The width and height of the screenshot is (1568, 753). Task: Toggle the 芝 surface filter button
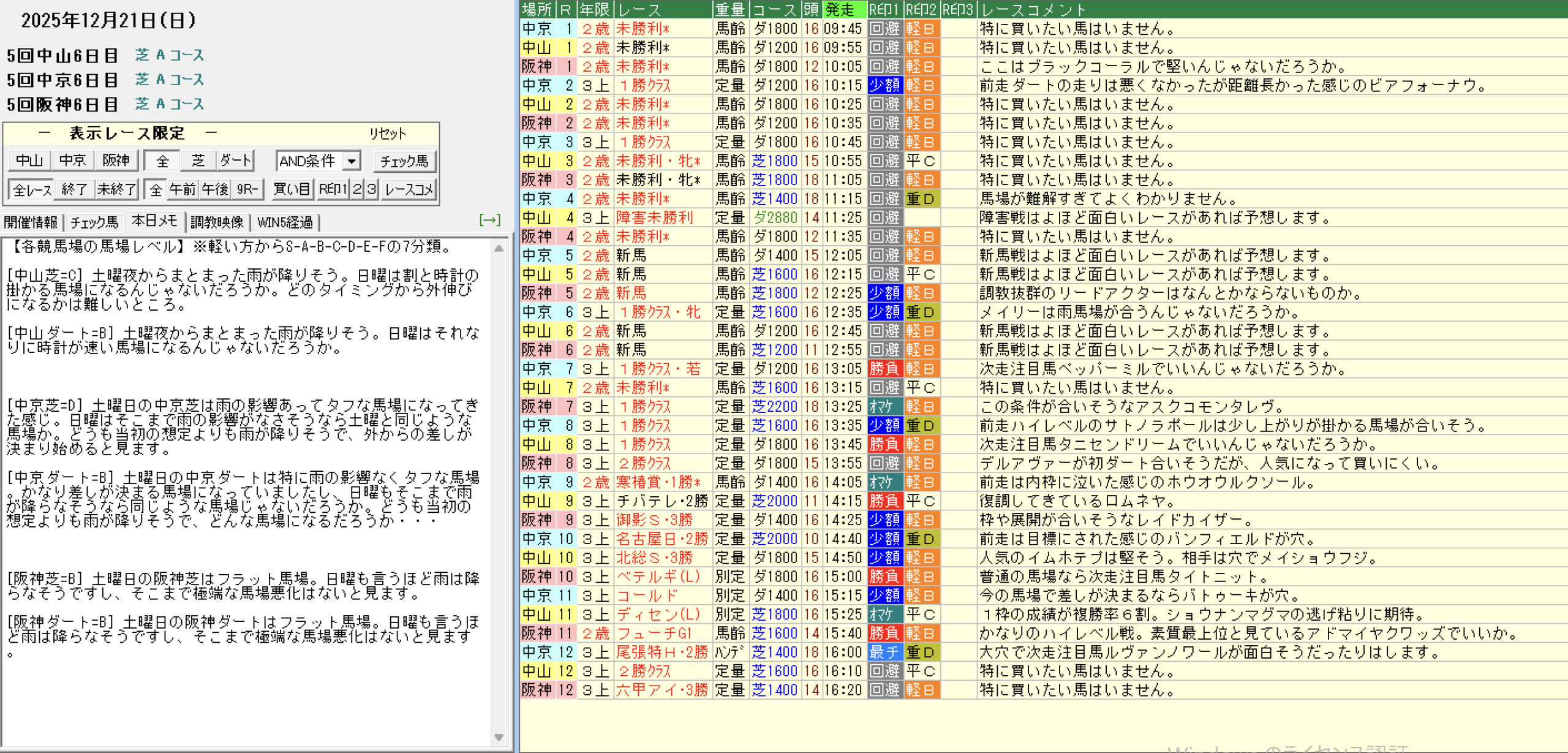click(x=198, y=161)
